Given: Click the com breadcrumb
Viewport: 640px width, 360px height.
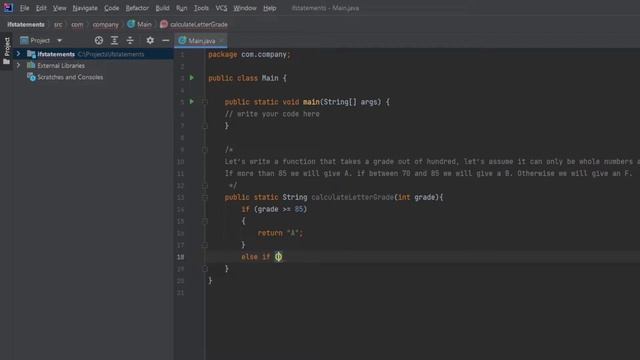Looking at the screenshot, I should click(77, 24).
